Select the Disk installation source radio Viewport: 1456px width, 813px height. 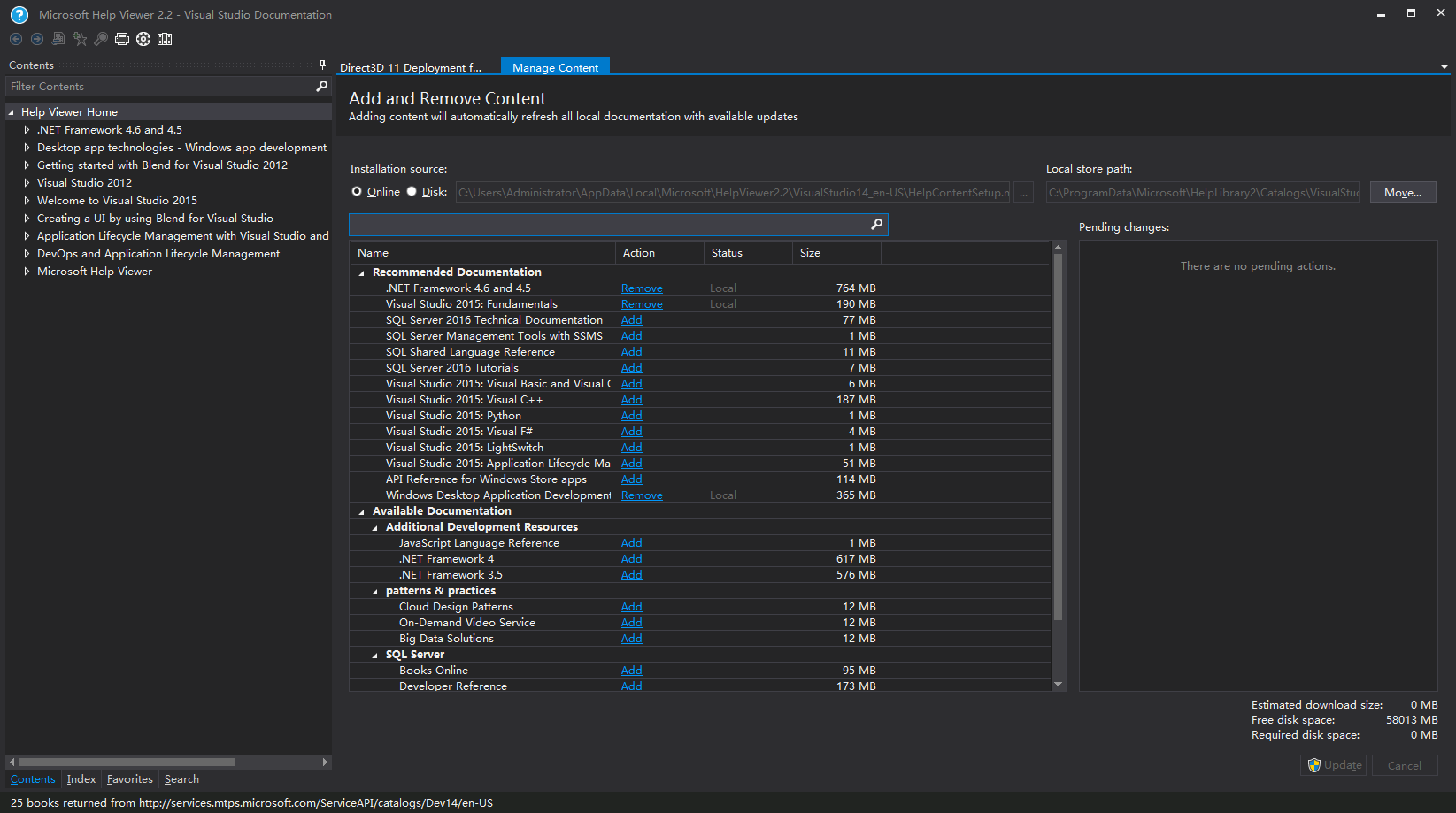tap(412, 191)
